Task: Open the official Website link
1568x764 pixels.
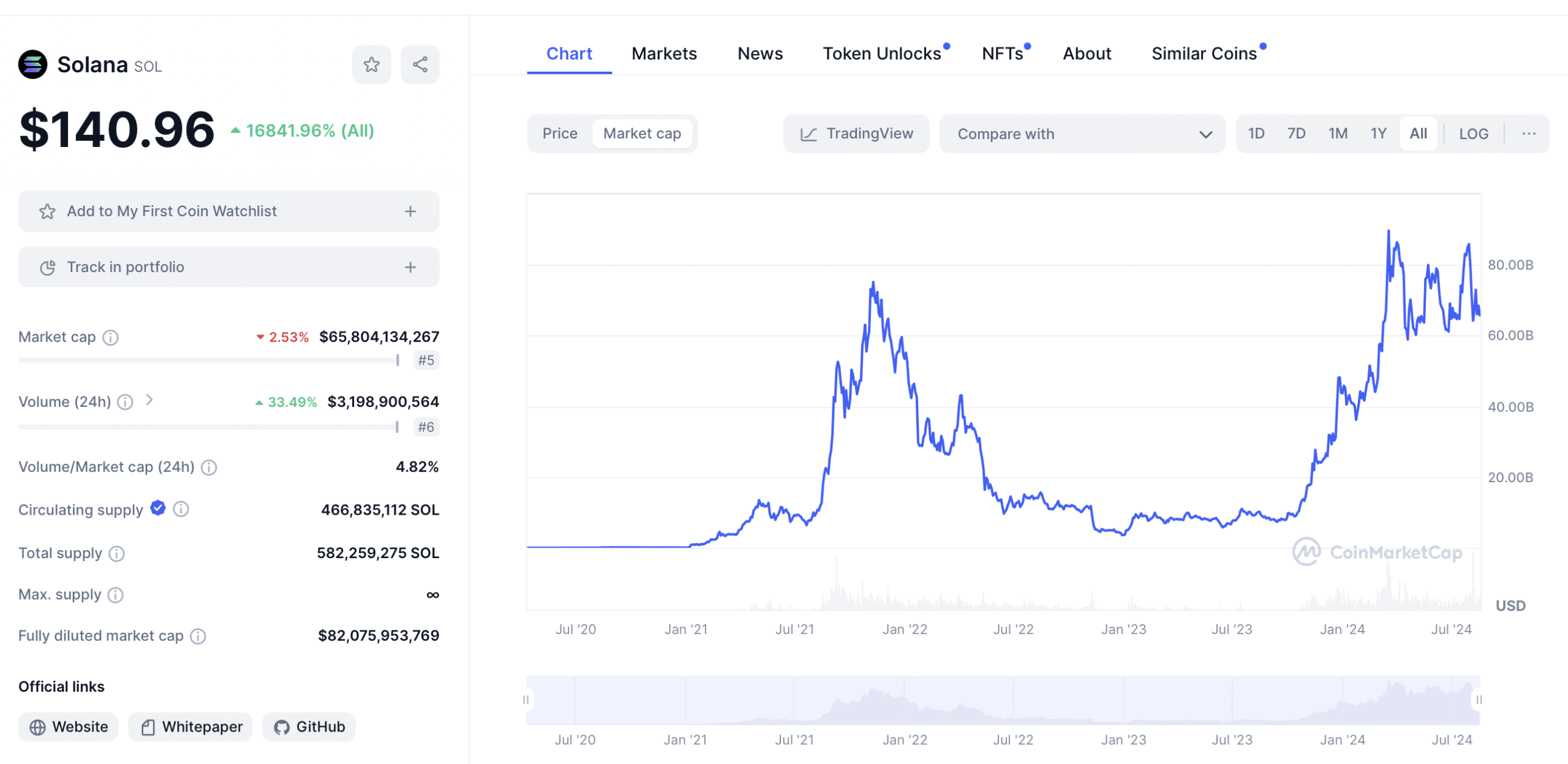Action: [x=69, y=727]
